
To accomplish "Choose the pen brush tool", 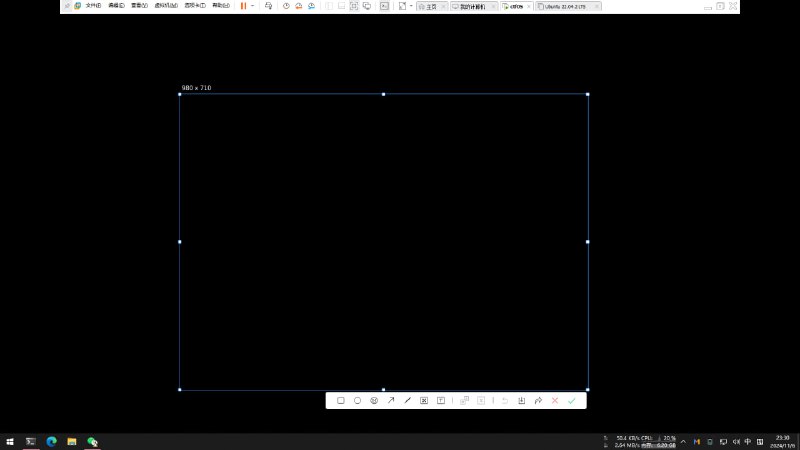I will 407,401.
